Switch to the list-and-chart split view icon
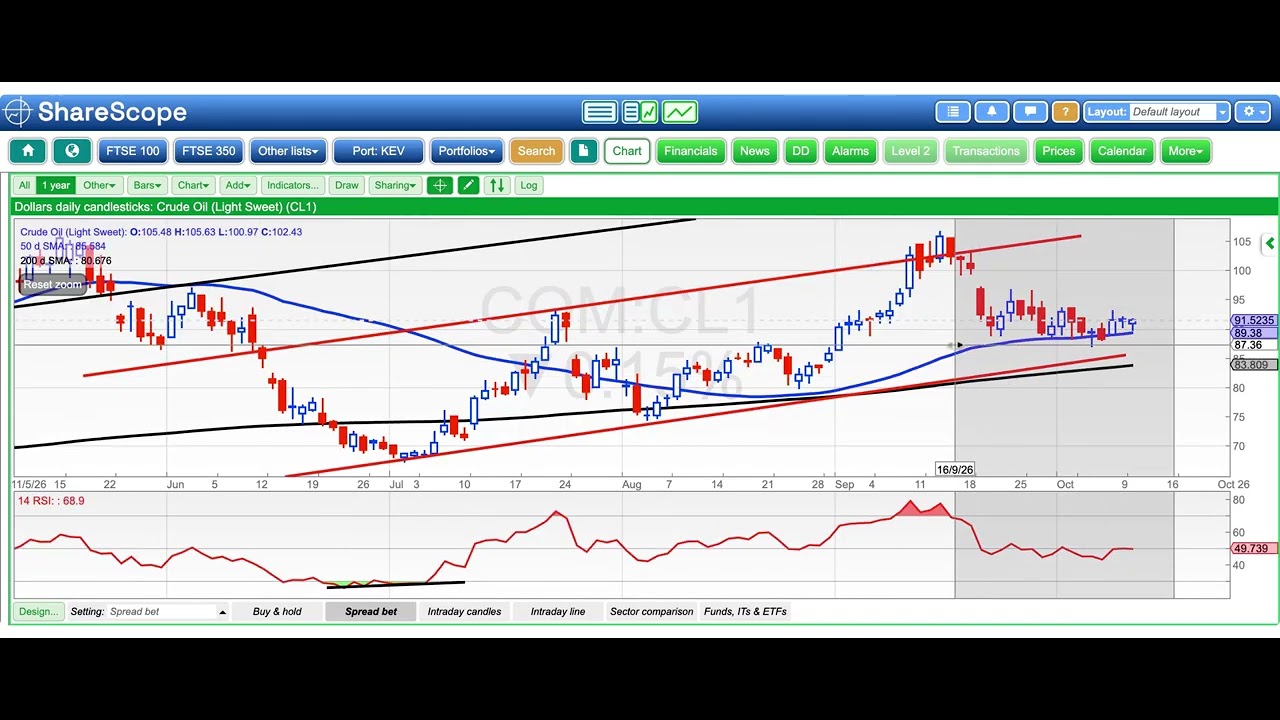This screenshot has height=720, width=1280. coord(640,112)
